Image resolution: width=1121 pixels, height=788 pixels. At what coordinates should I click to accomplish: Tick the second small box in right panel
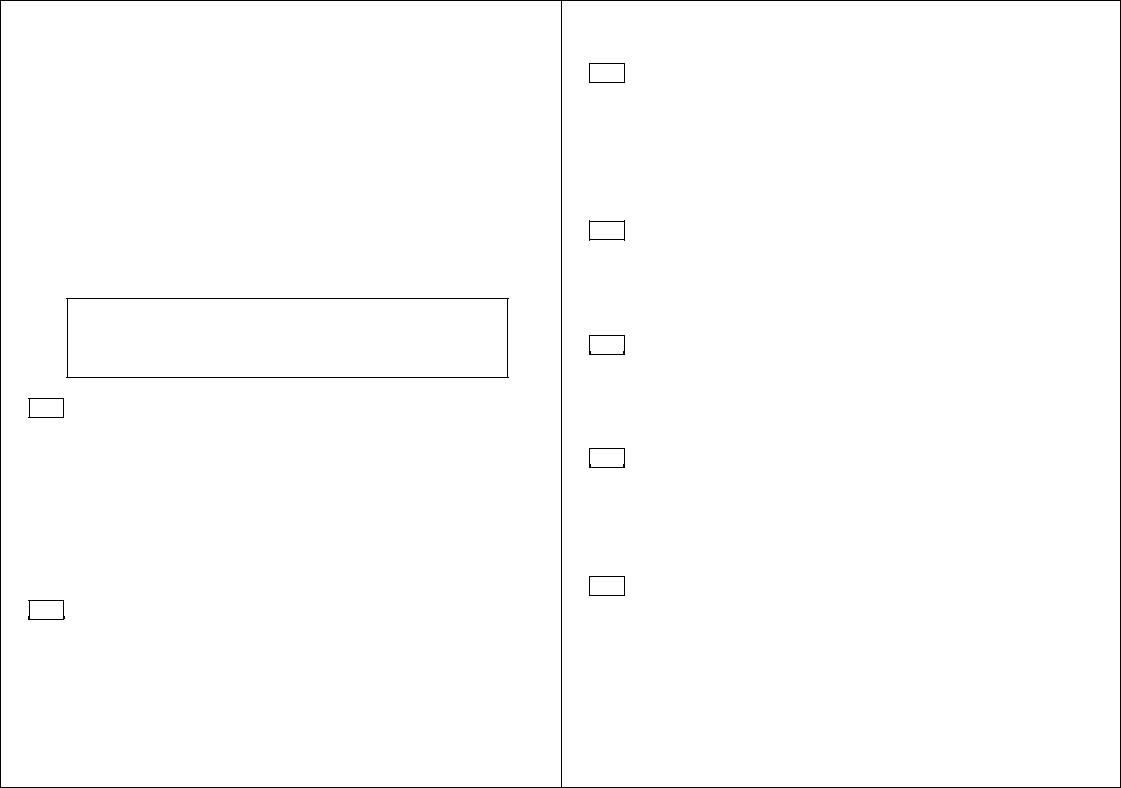(x=607, y=230)
